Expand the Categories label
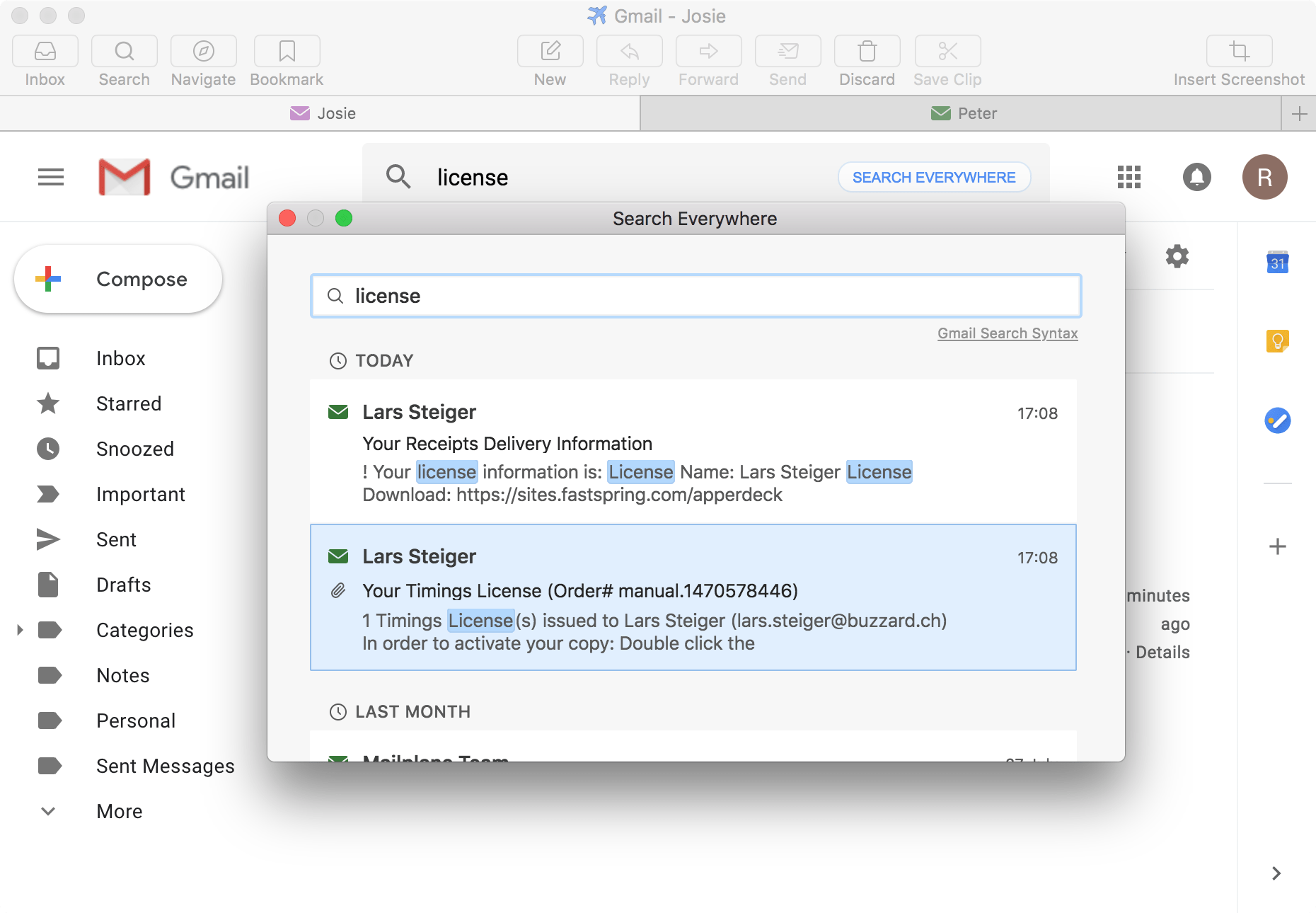The image size is (1316, 913). coord(19,630)
